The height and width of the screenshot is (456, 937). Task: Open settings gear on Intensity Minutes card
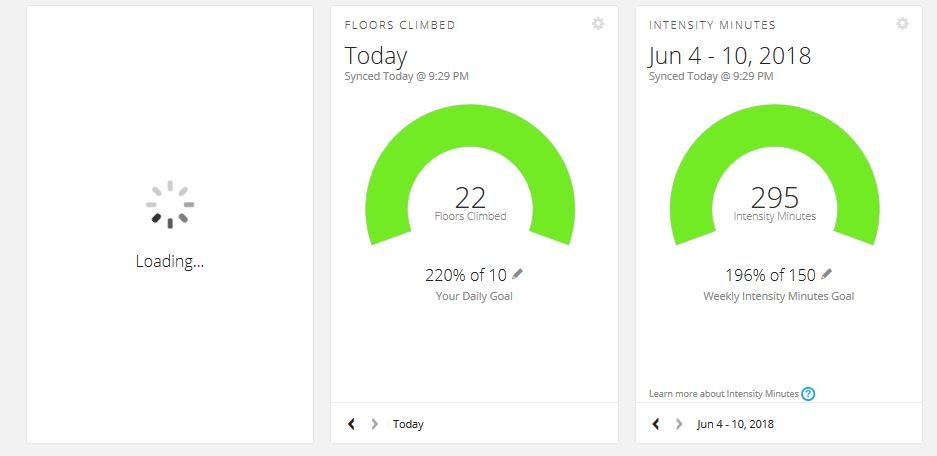902,24
